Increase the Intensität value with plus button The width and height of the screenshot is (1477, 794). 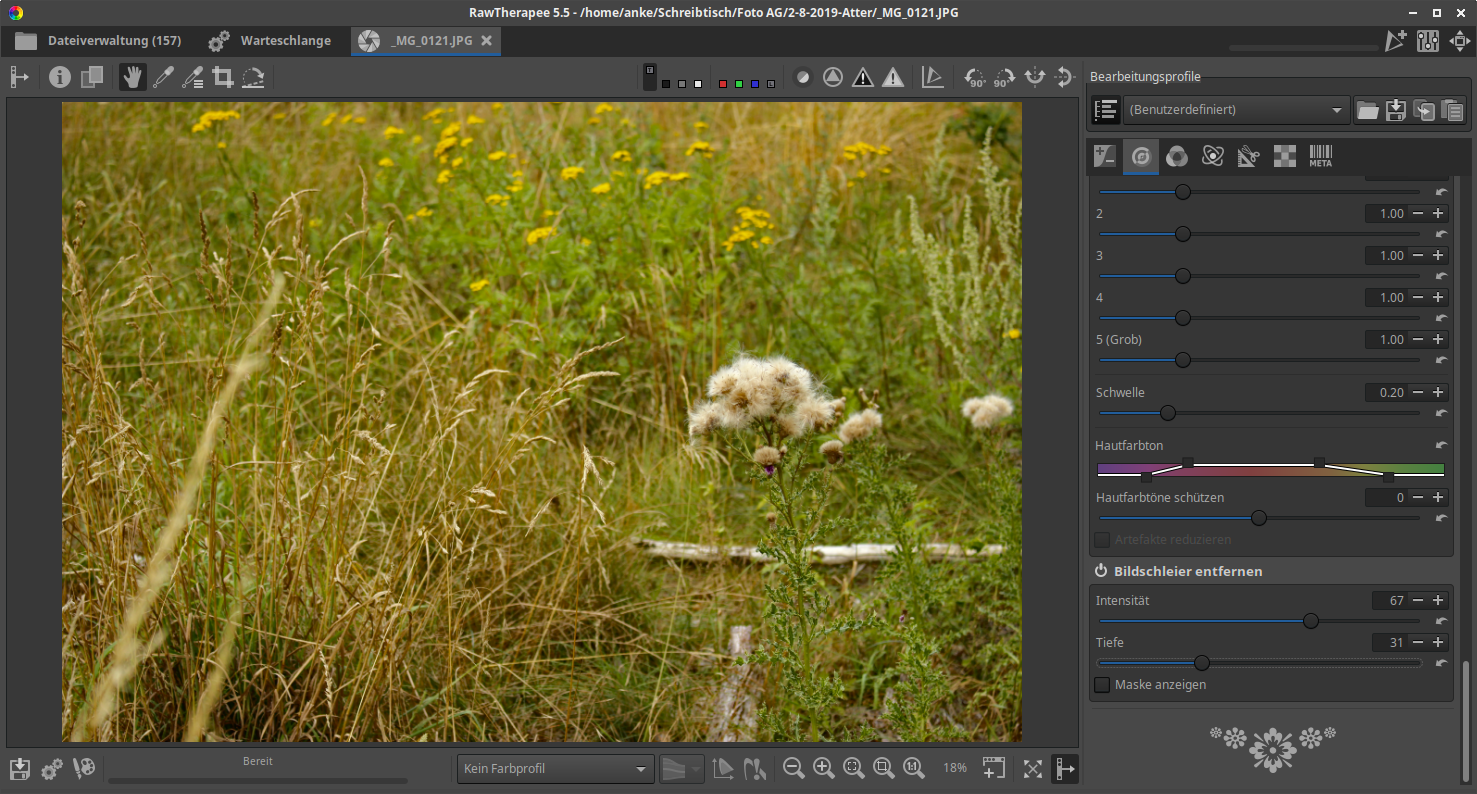tap(1438, 601)
